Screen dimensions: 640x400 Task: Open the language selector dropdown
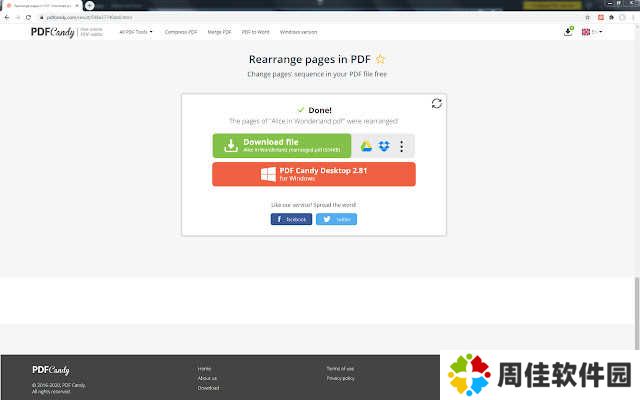click(591, 32)
